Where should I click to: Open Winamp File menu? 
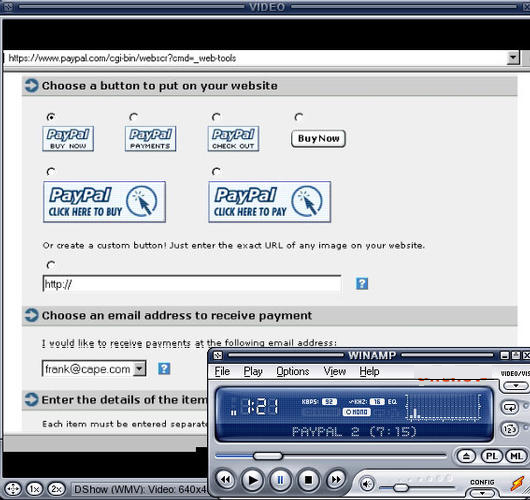pos(222,371)
